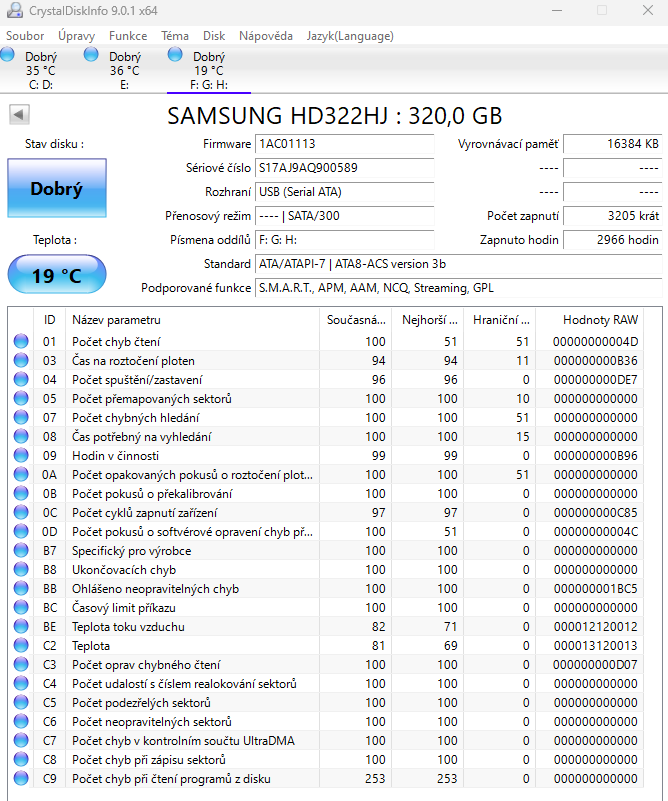
Task: Click status orb for Počet chyb čtení
Action: (x=21, y=342)
